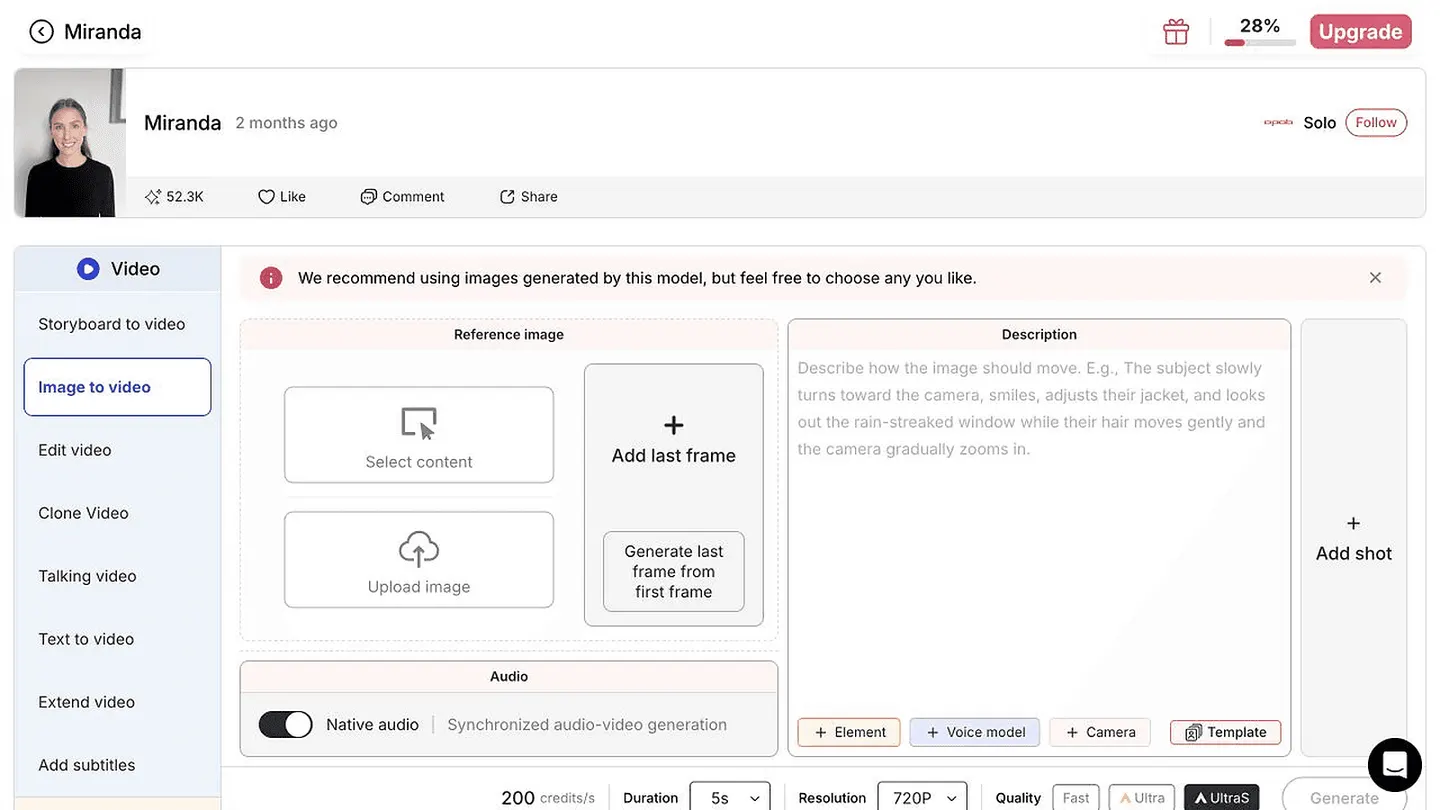Viewport: 1440px width, 810px height.
Task: Click the Share icon
Action: tap(507, 197)
